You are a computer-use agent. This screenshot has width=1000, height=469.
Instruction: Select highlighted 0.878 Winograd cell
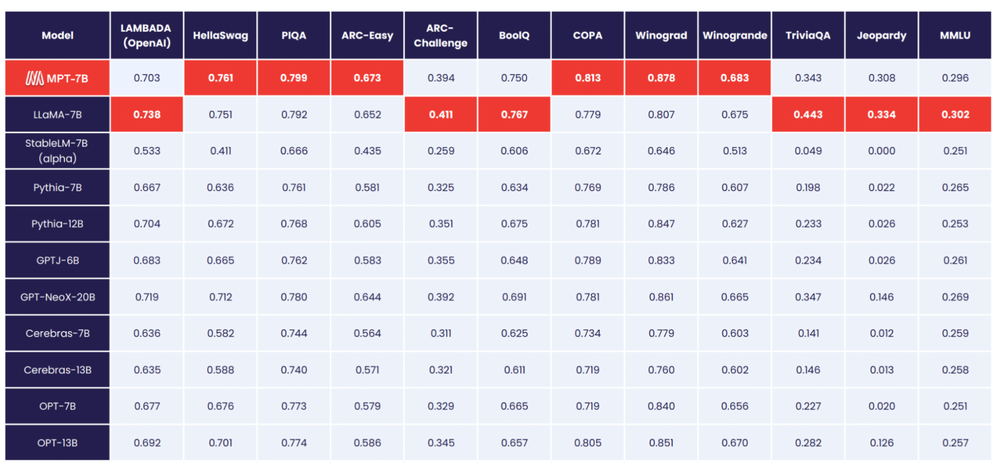(661, 78)
